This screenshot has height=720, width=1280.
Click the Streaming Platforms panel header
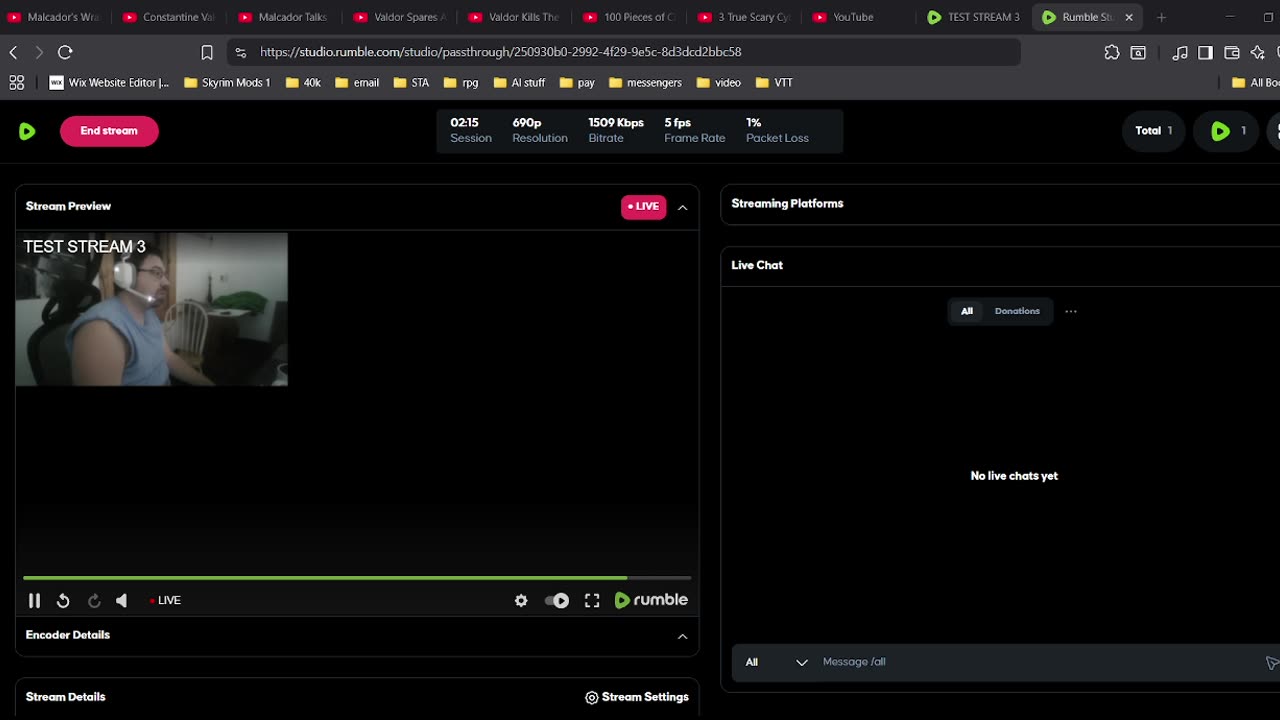pyautogui.click(x=1000, y=204)
